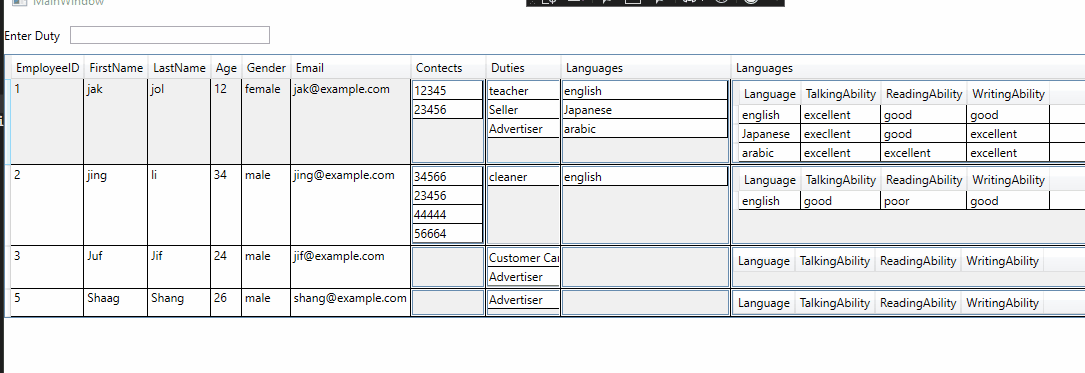
Task: Click the Enter Duty text box
Action: coord(170,35)
